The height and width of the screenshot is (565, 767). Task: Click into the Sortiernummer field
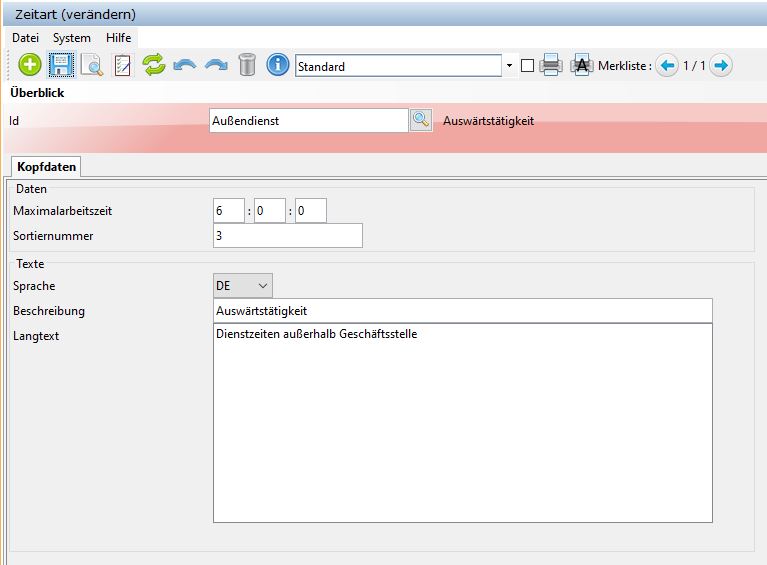pos(287,236)
